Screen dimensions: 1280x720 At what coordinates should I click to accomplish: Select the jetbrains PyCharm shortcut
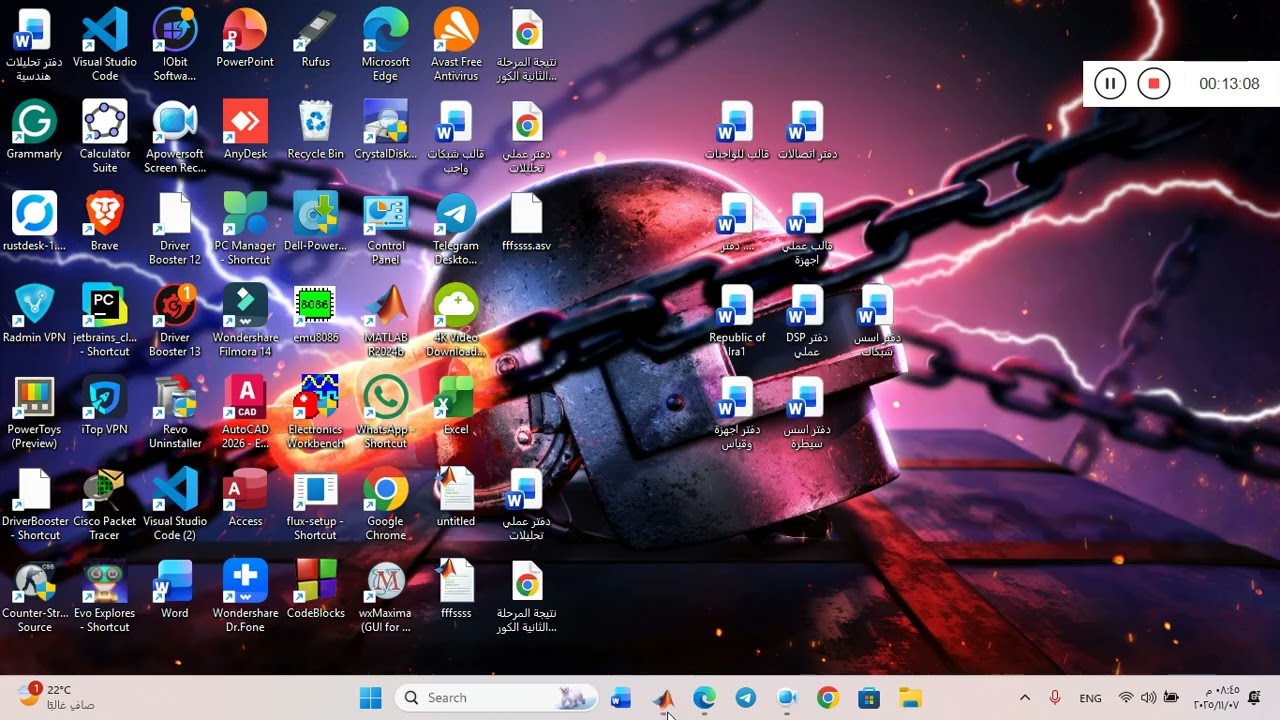click(x=105, y=322)
